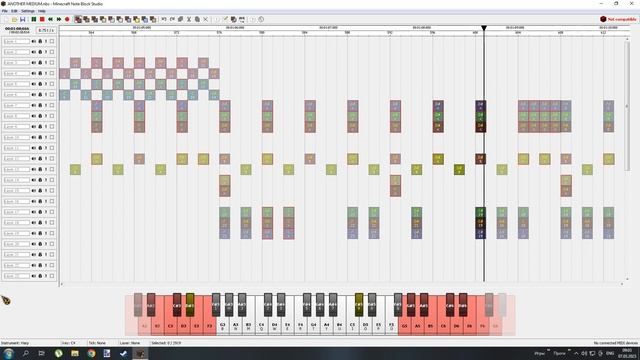The height and width of the screenshot is (360, 640).
Task: Open the Help menu
Action: [42, 11]
